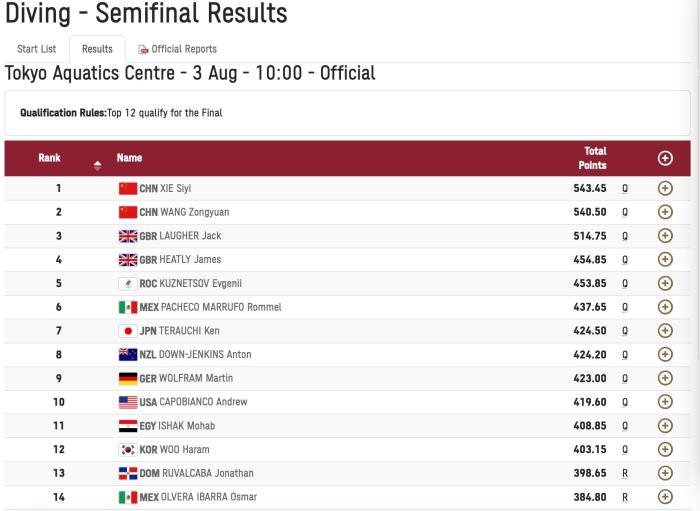Click Germany flag beside WOLFRAM Martin

pos(128,378)
